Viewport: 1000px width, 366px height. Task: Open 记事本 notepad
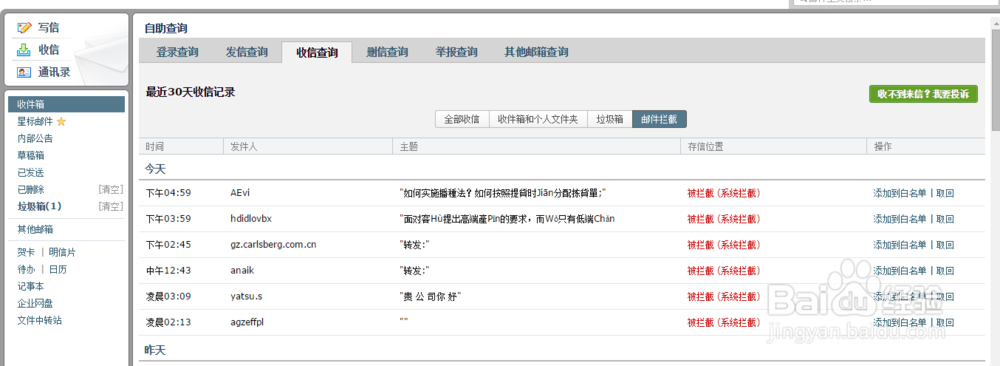[x=31, y=287]
